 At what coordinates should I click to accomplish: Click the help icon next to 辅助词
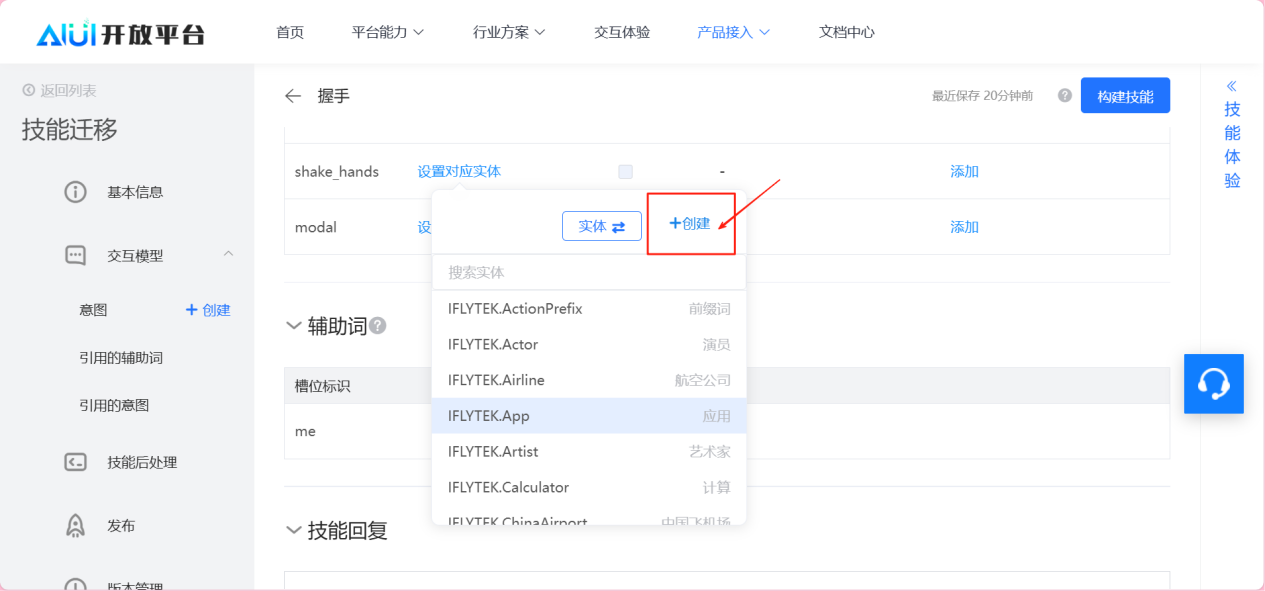[x=378, y=326]
